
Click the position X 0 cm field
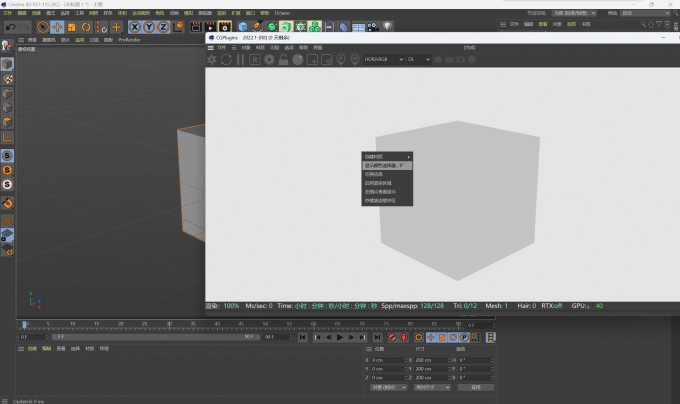[389, 360]
